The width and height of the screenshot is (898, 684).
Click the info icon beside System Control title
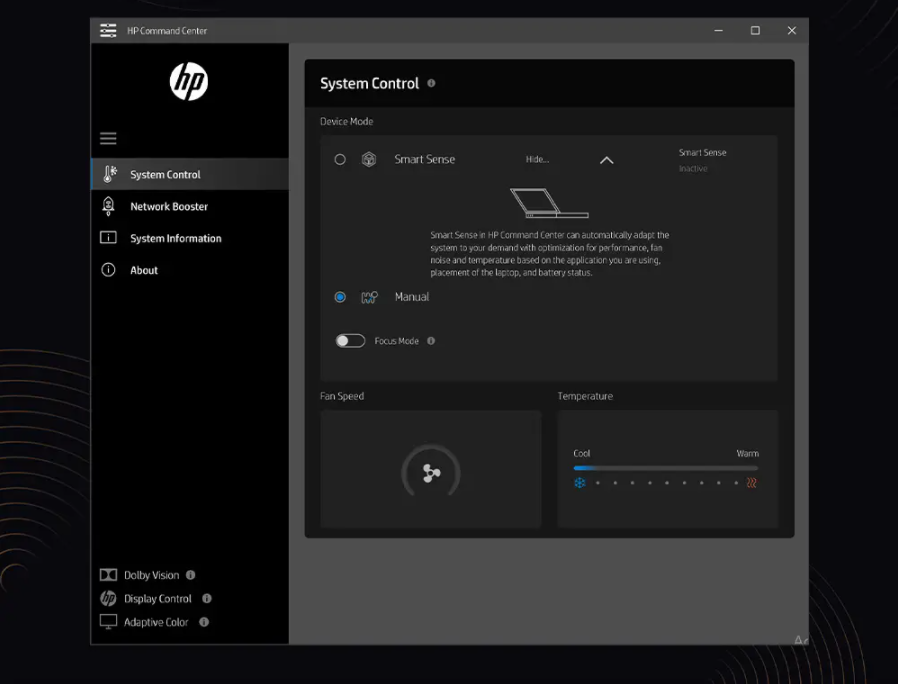click(431, 83)
